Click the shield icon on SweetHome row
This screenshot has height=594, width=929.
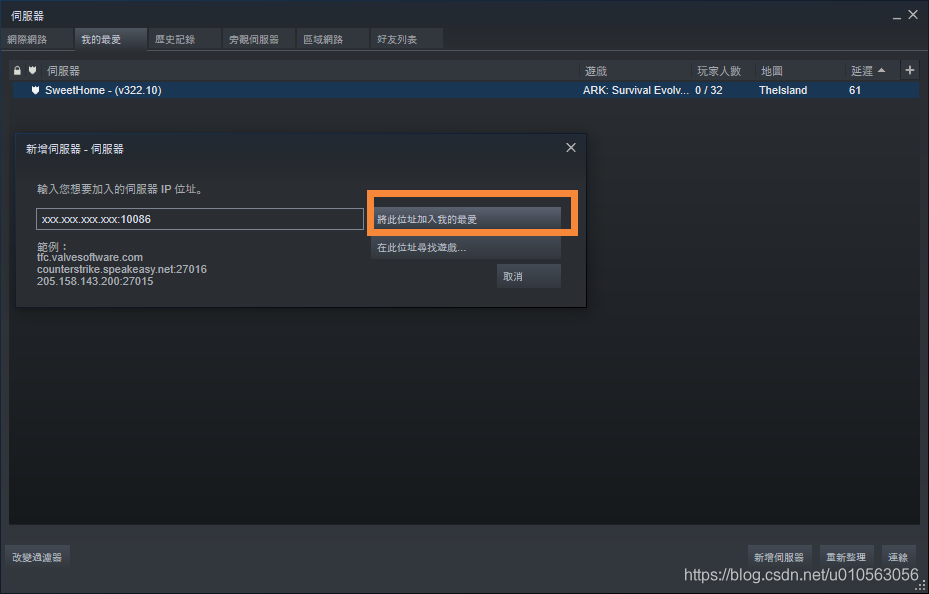[x=35, y=90]
